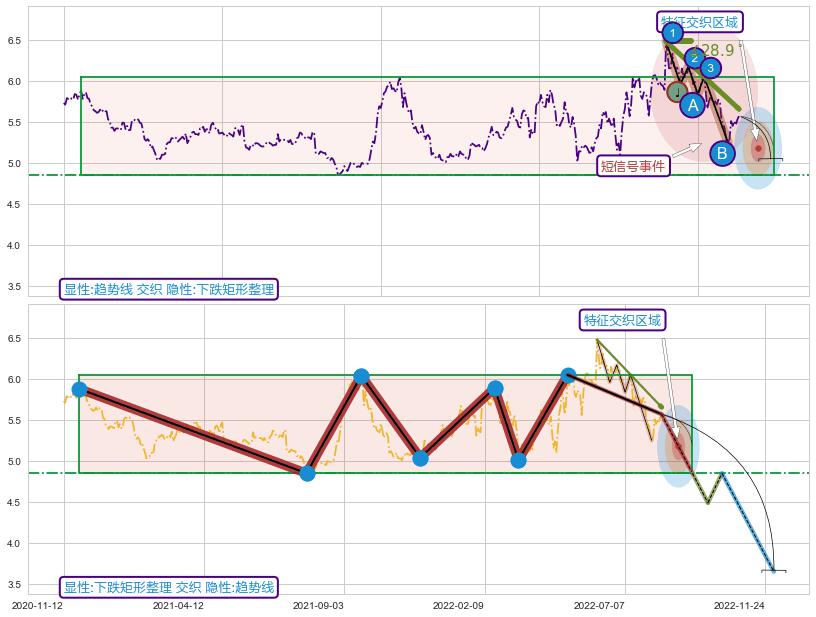Select the leftmost blue pivot node in lower chart
Viewport: 816px width, 617px height.
(x=80, y=390)
